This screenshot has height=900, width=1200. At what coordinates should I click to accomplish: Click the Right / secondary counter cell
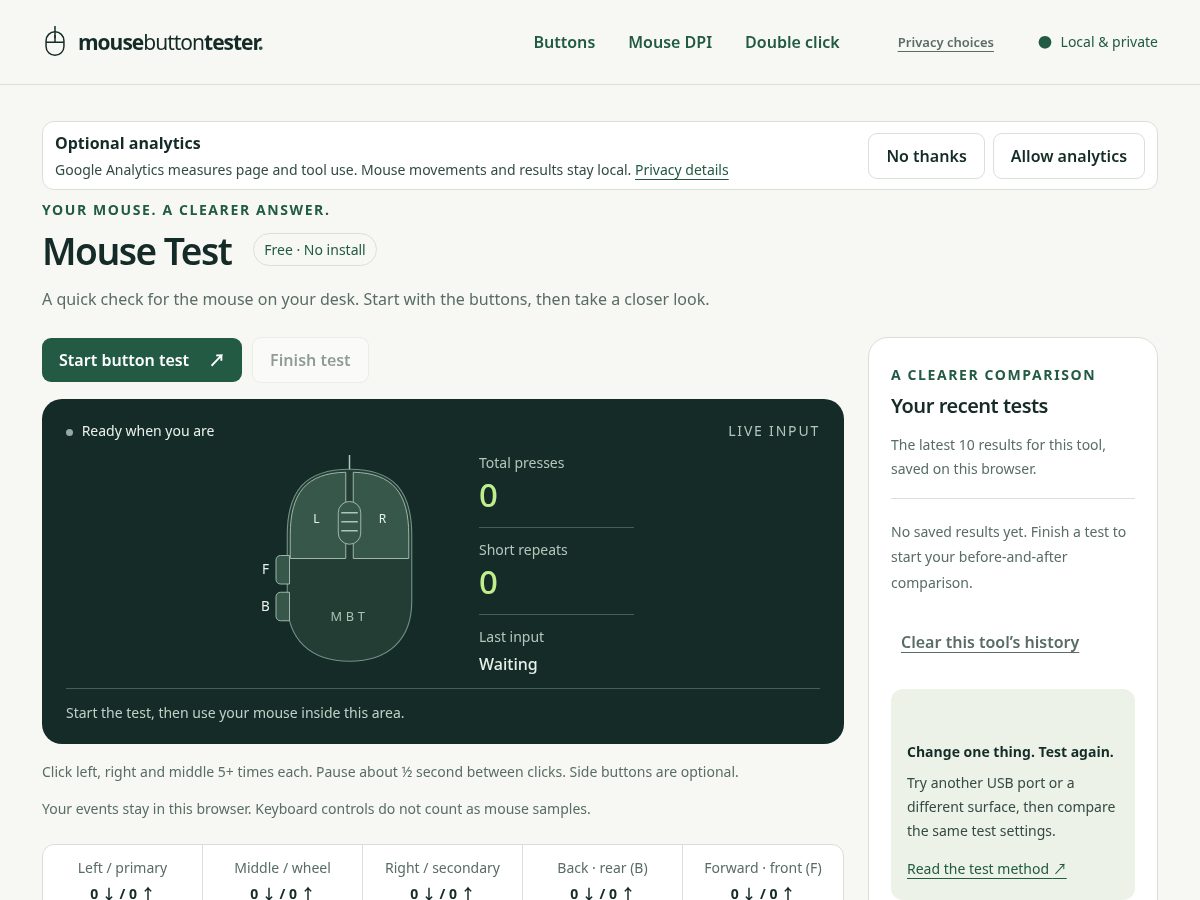442,873
